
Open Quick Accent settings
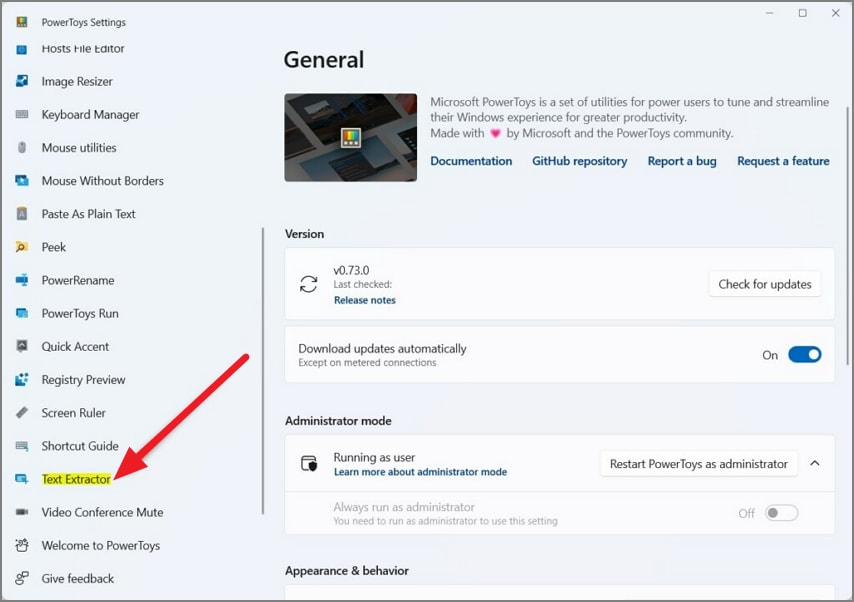(75, 346)
